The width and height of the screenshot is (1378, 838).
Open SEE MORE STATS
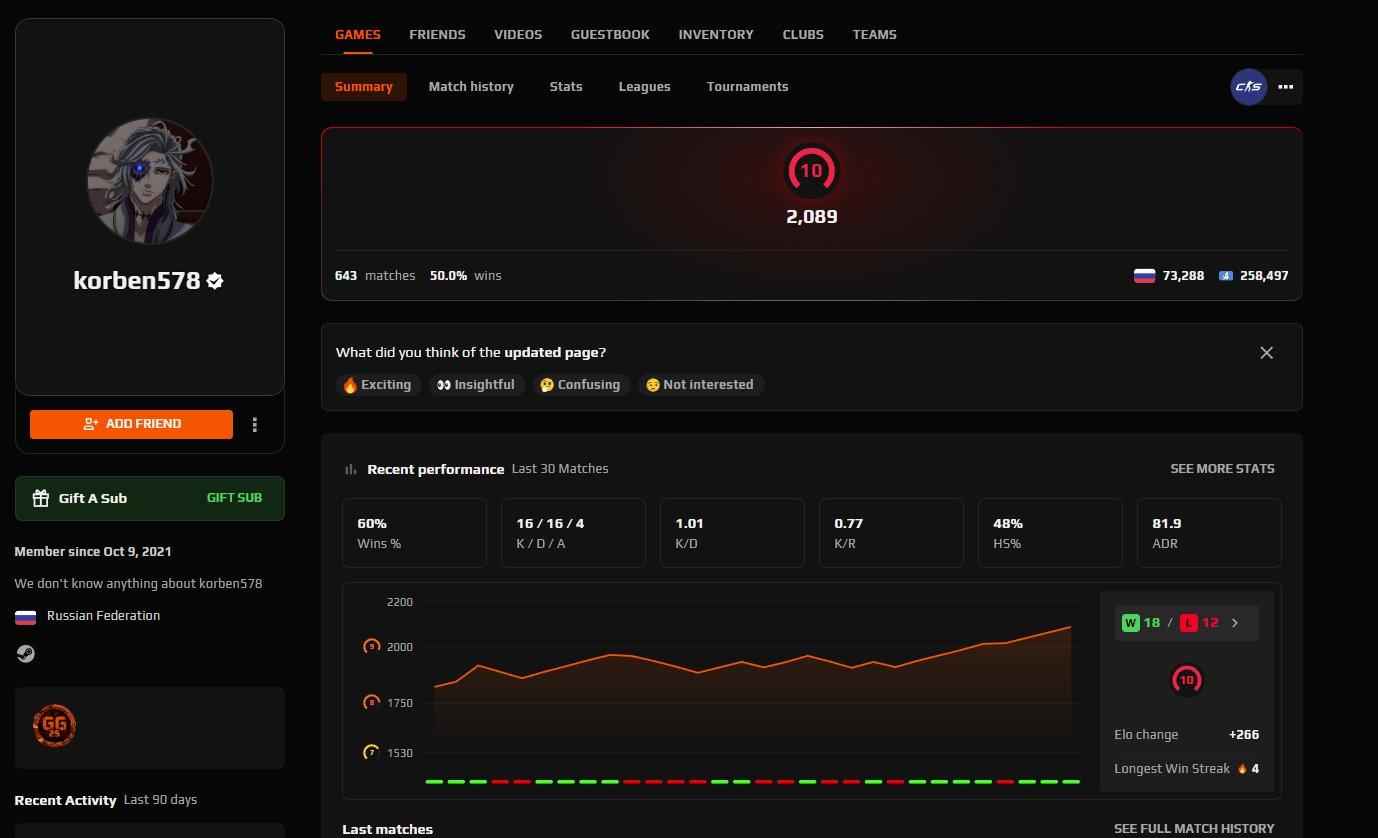coord(1222,468)
